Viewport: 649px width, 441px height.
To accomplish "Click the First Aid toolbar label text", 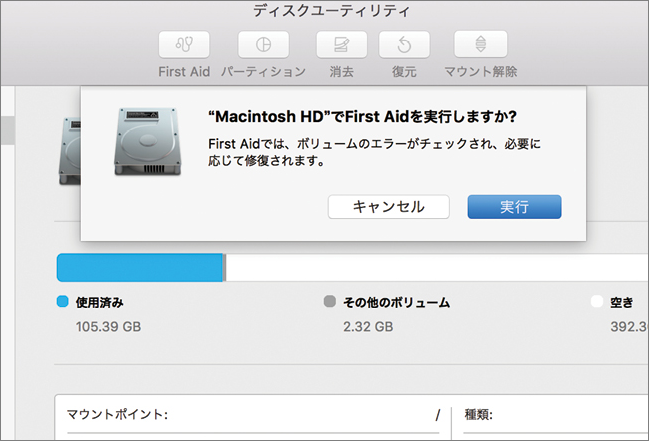I will coord(184,72).
